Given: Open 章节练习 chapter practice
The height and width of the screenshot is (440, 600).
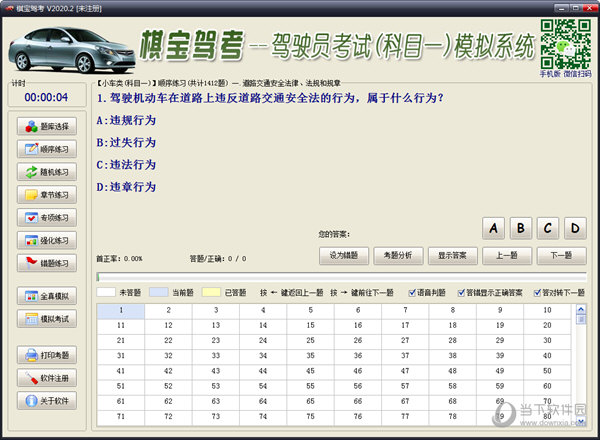Looking at the screenshot, I should click(x=47, y=195).
